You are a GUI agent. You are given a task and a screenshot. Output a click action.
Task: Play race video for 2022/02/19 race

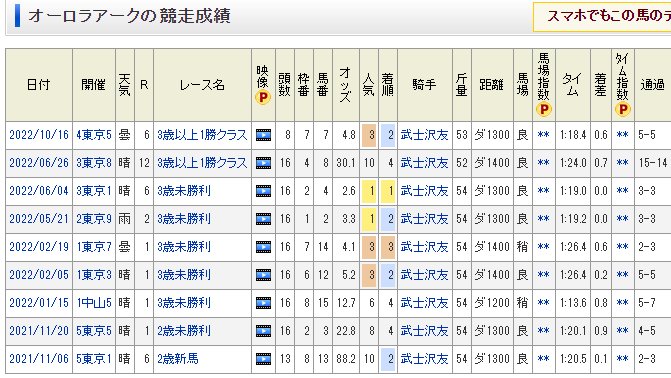[x=263, y=247]
